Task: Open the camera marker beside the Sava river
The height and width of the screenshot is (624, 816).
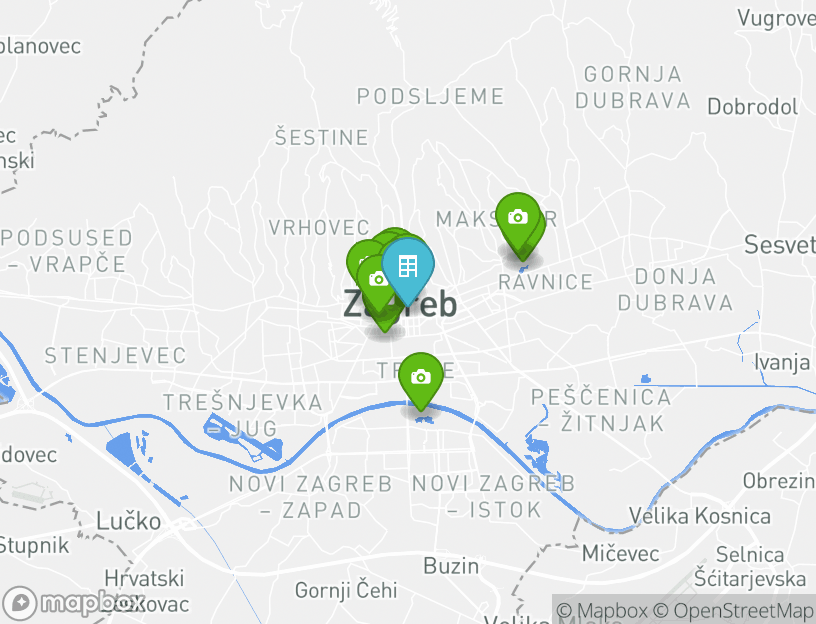Action: [420, 377]
